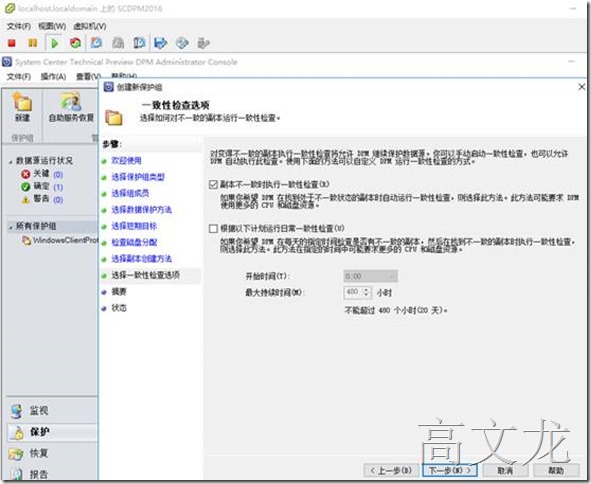Go to the 选择数据保护方法 step

click(x=141, y=210)
